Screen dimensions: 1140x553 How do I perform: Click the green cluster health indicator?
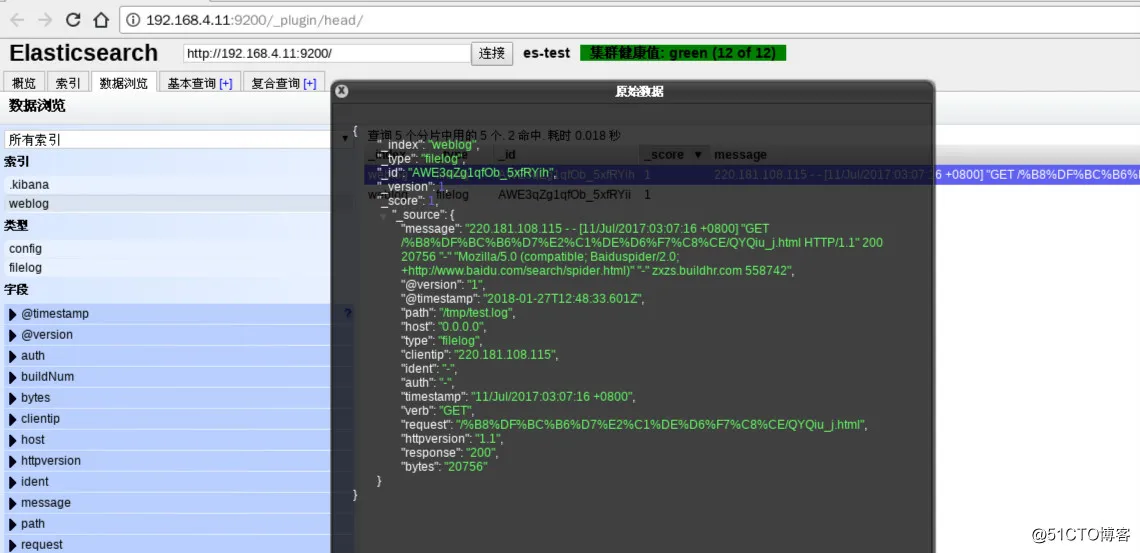[683, 53]
